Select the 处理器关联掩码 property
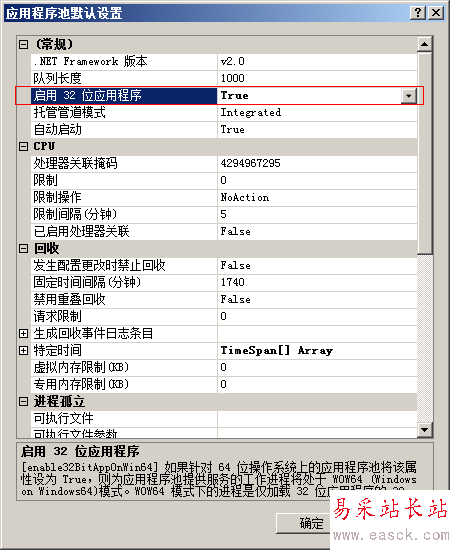Image resolution: width=450 pixels, height=550 pixels. pos(124,163)
